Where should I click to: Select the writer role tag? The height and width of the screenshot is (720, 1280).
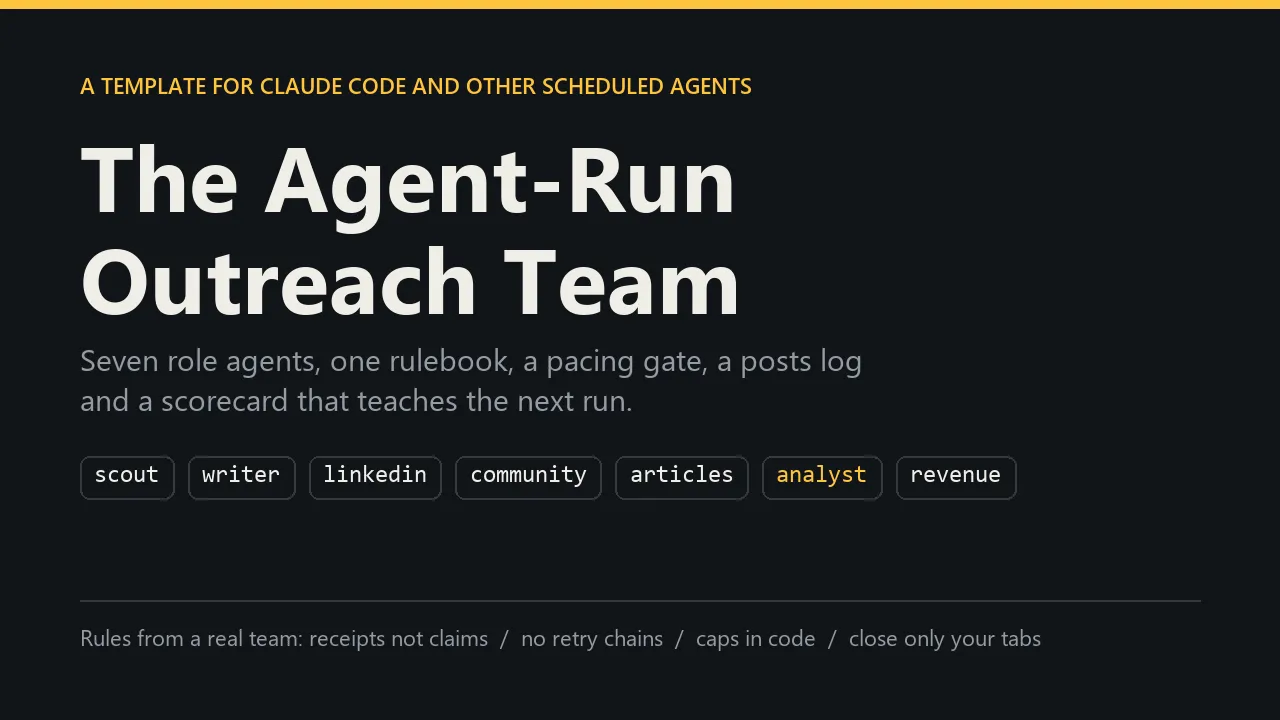pos(241,477)
